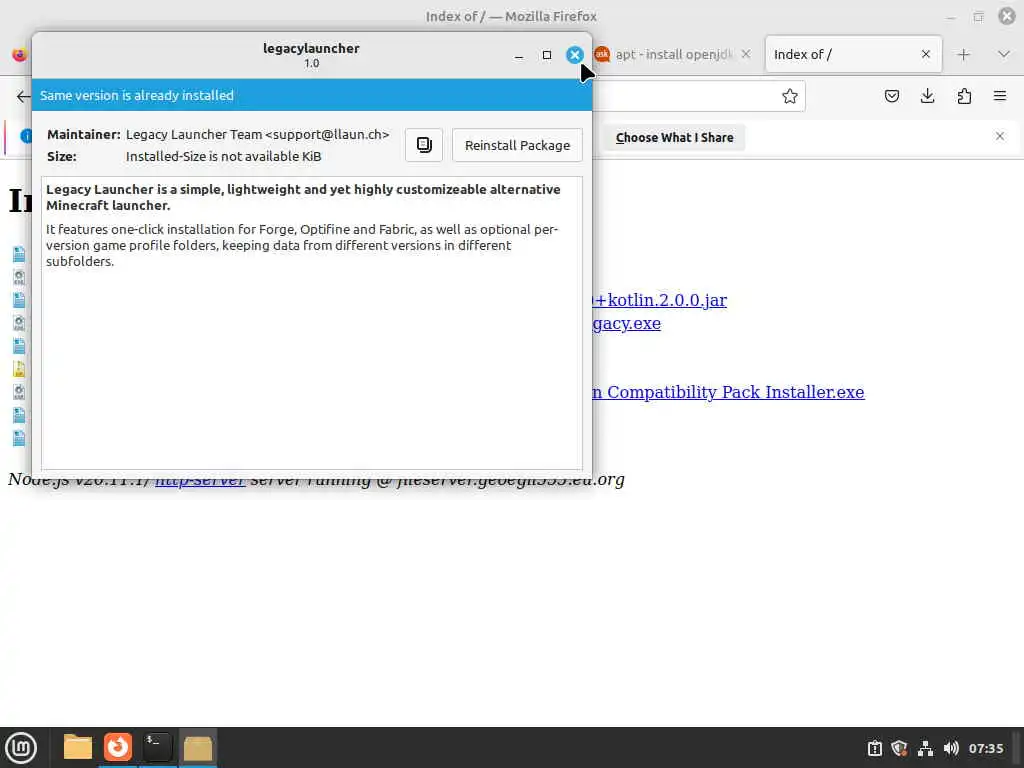Close the Mozilla Firefox window
This screenshot has height=768, width=1024.
point(1007,16)
